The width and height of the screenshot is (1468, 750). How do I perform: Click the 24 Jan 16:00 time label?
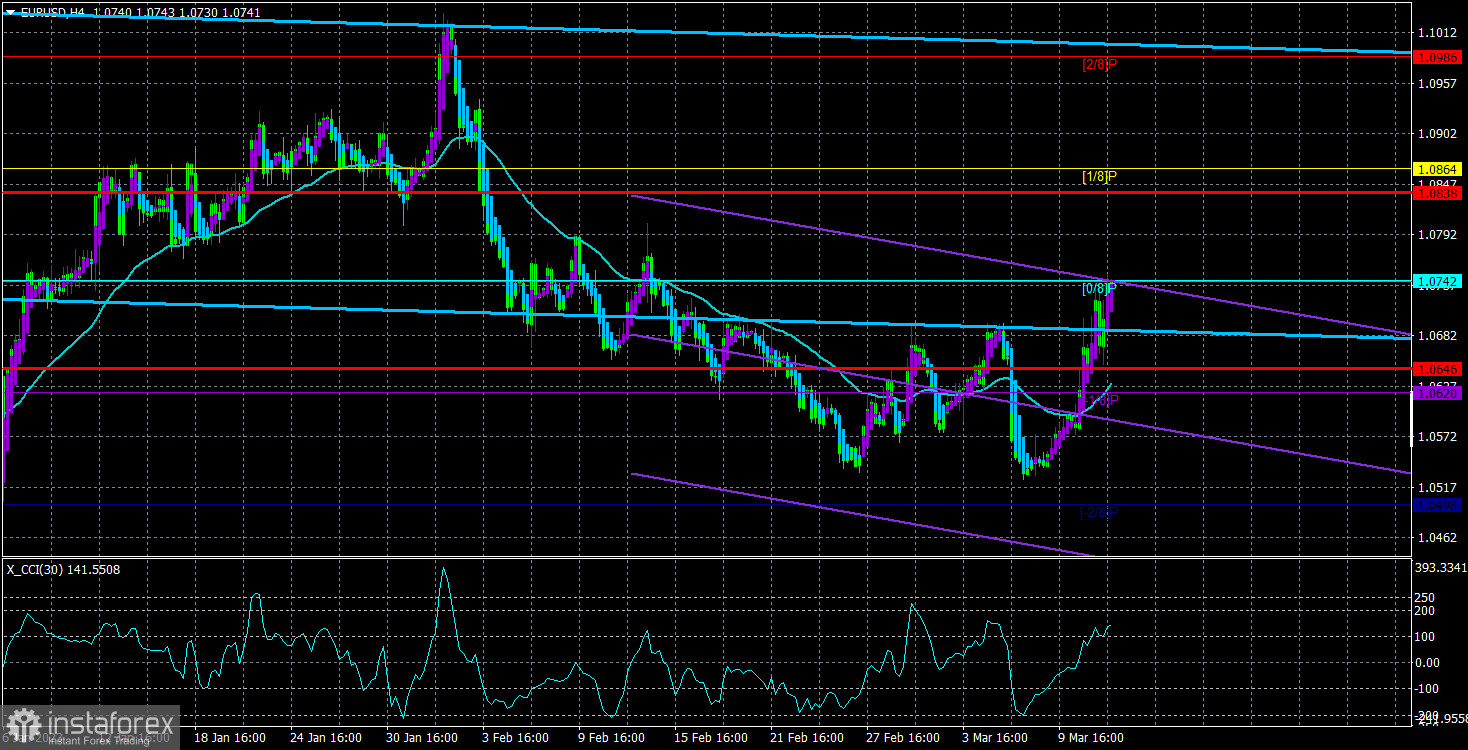point(325,738)
